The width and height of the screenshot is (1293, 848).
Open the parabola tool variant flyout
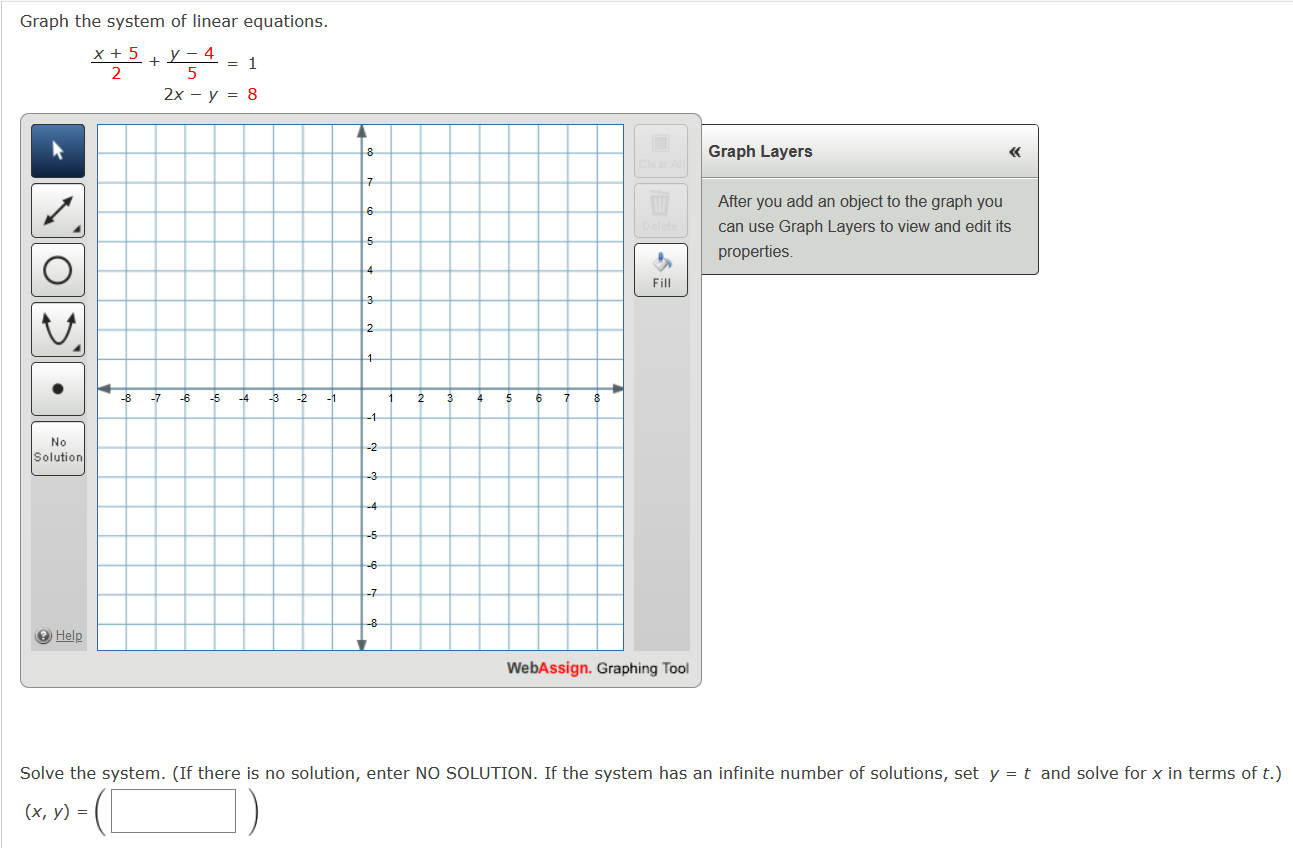tap(75, 347)
